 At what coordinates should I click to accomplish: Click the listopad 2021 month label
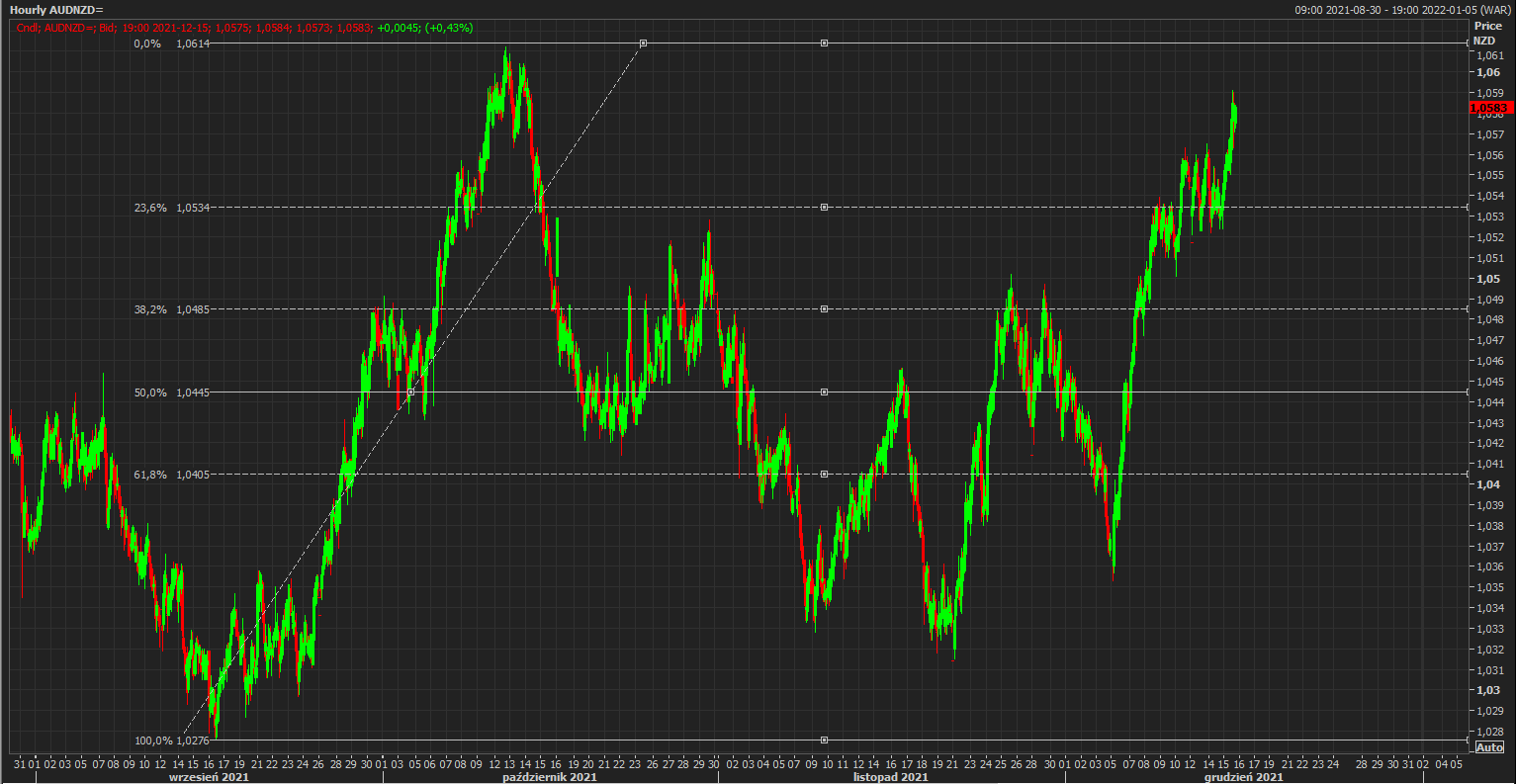tap(890, 777)
